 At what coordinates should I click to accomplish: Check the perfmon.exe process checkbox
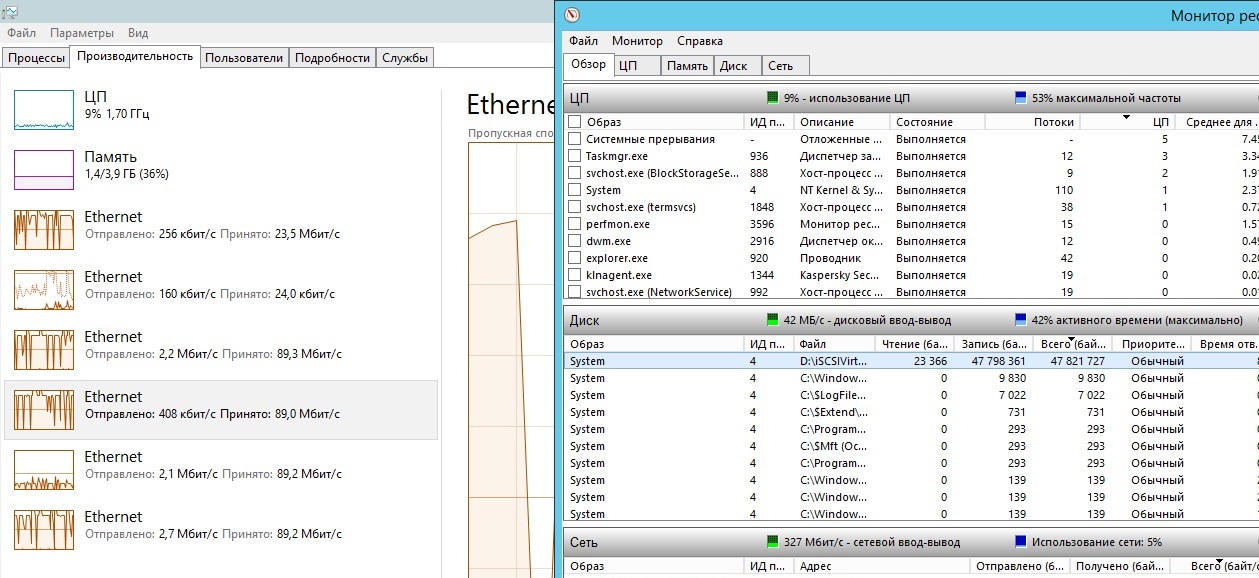574,224
